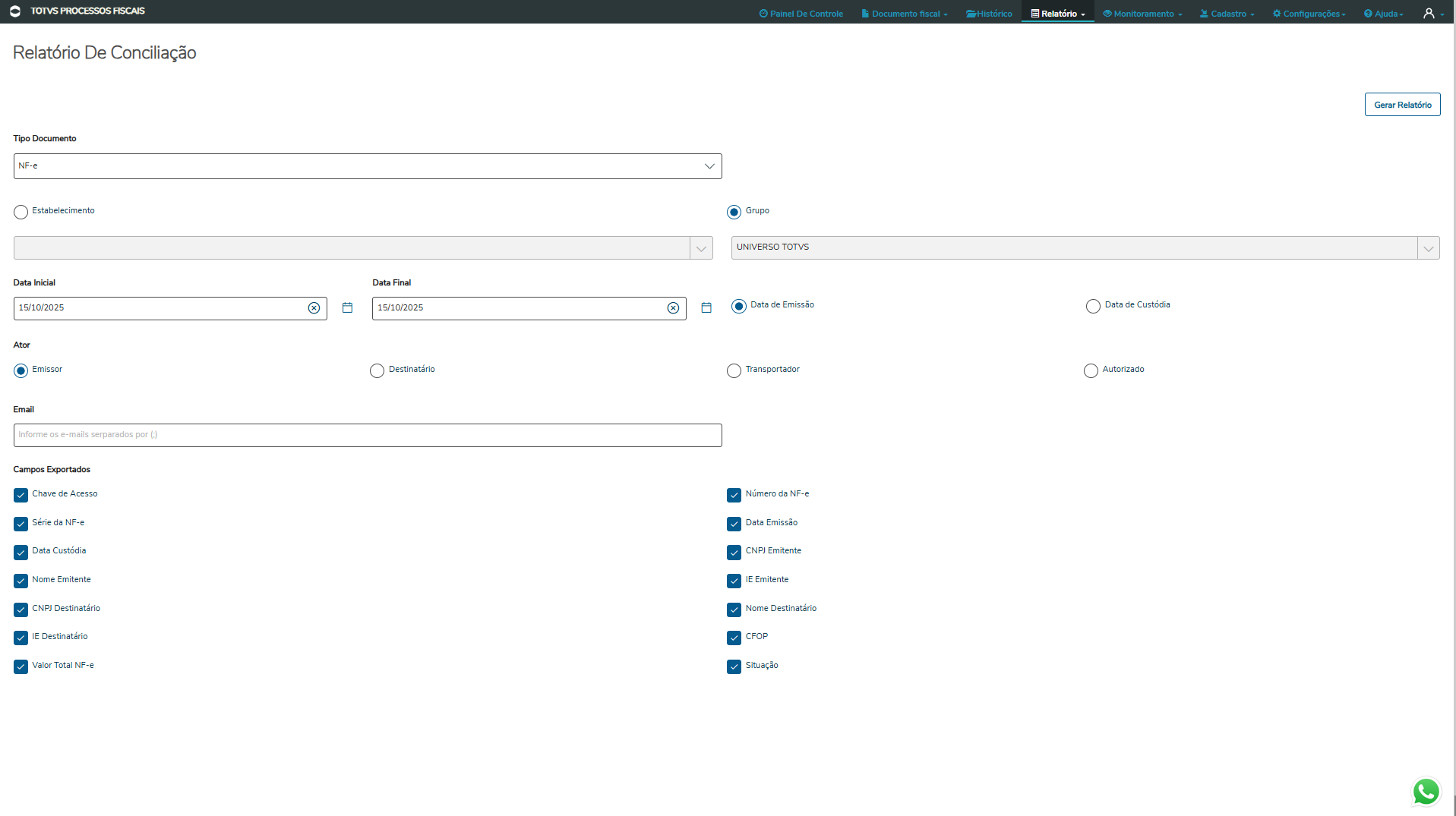Image resolution: width=1456 pixels, height=816 pixels.
Task: Expand the Estabelecimento dropdown list
Action: tap(701, 248)
